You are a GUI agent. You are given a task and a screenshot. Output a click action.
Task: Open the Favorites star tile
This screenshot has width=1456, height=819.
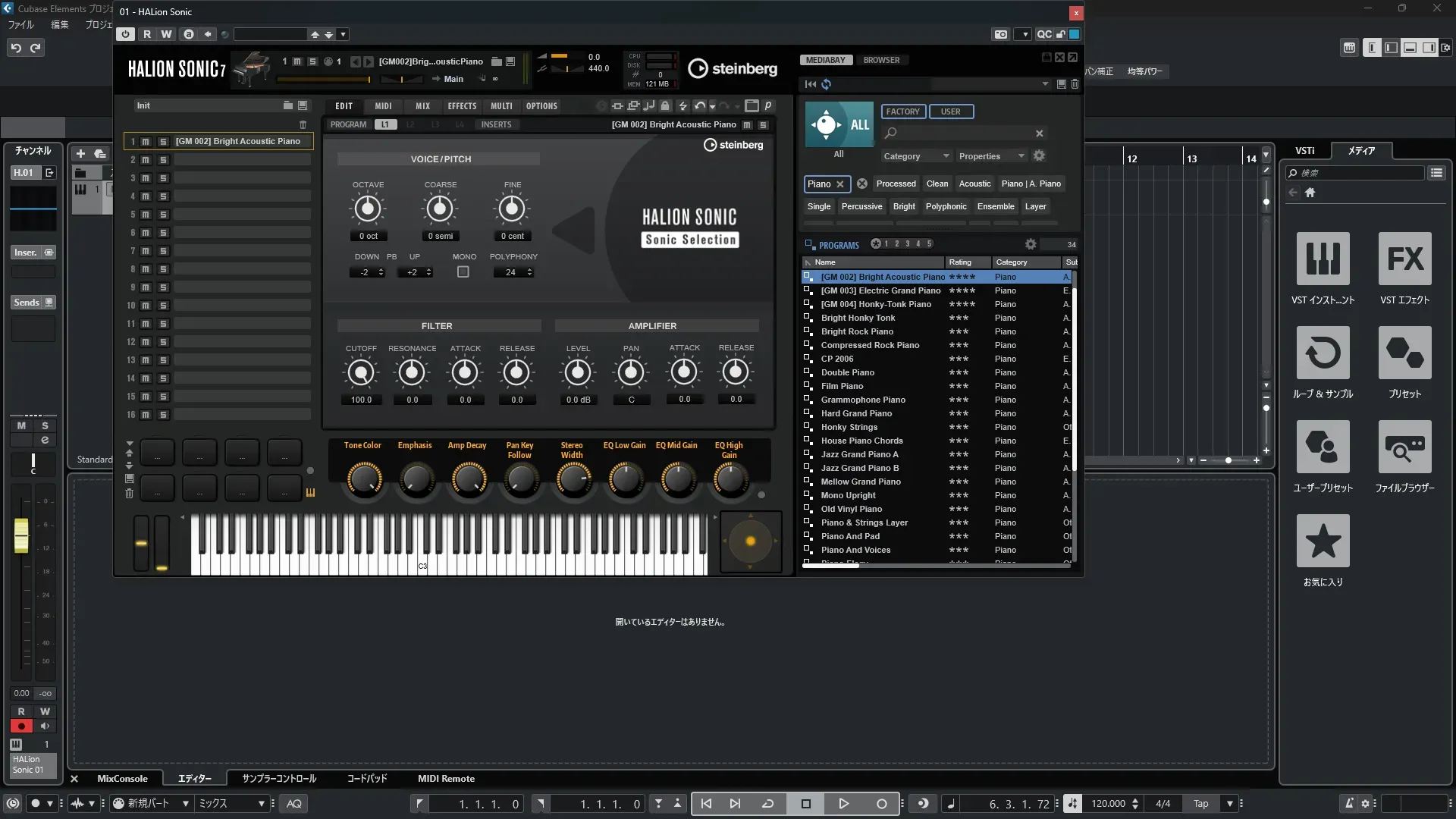coord(1323,541)
